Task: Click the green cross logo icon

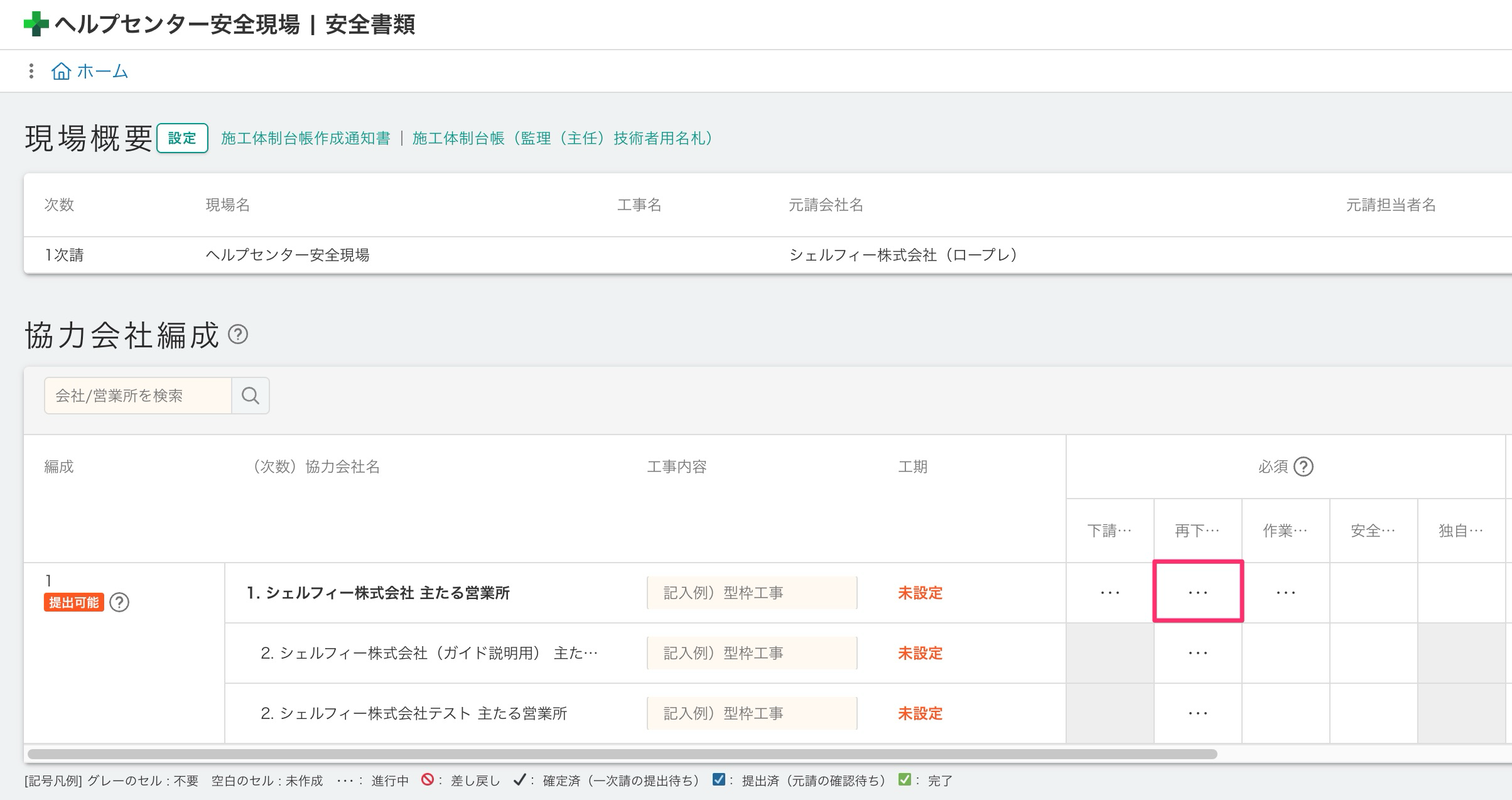Action: pyautogui.click(x=36, y=24)
